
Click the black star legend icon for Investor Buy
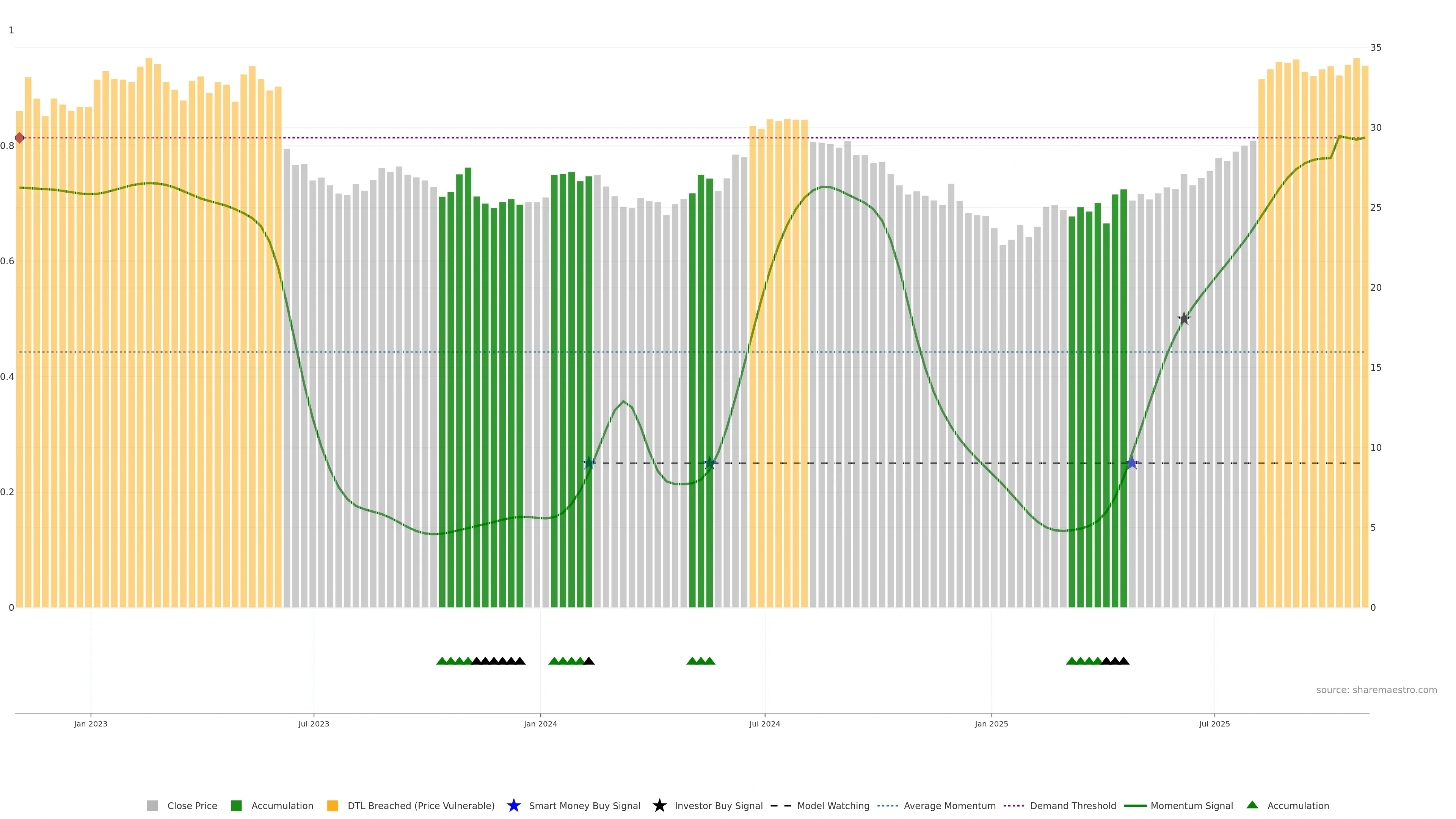pos(659,805)
